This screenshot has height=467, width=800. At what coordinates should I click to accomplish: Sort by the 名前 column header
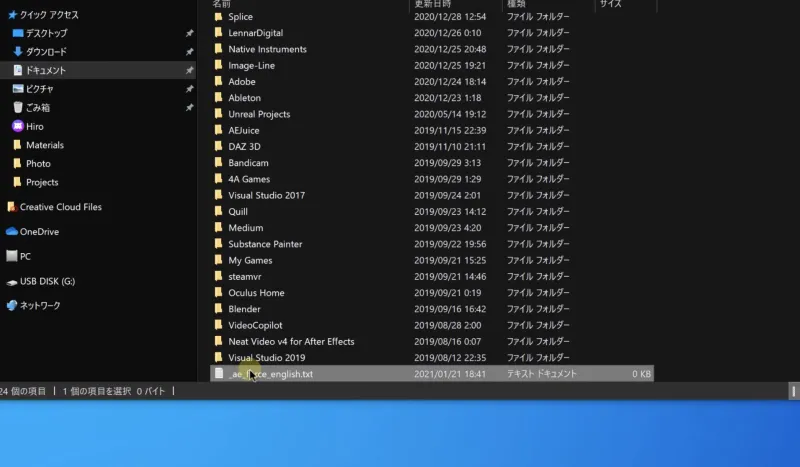(x=221, y=4)
